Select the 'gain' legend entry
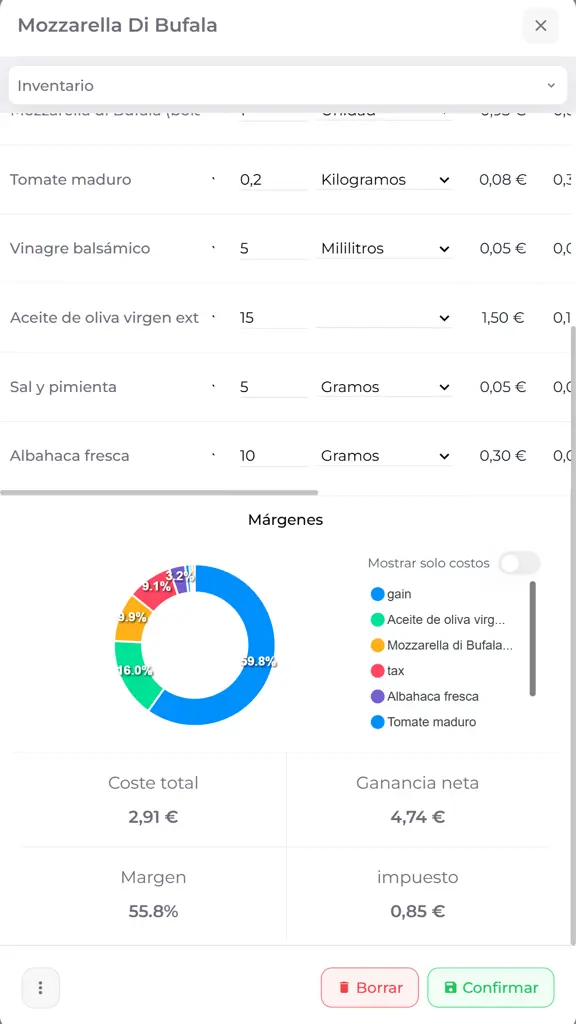The image size is (576, 1024). pyautogui.click(x=398, y=594)
